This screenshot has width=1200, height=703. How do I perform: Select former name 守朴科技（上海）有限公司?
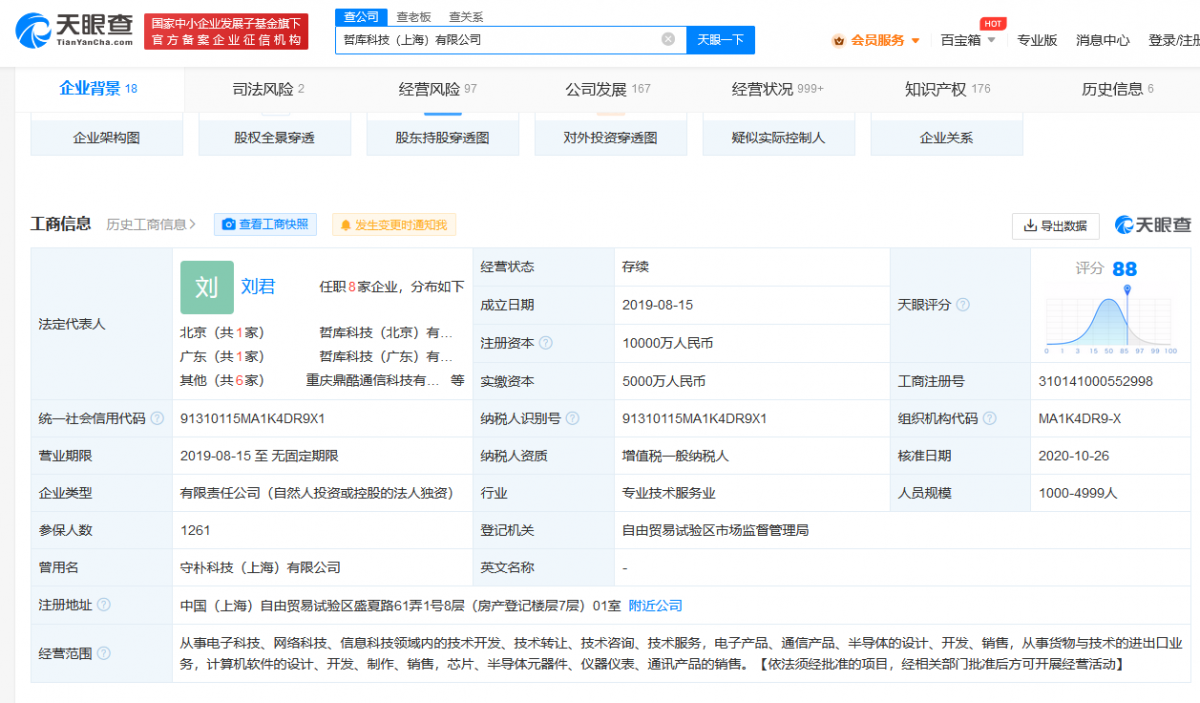pos(261,567)
